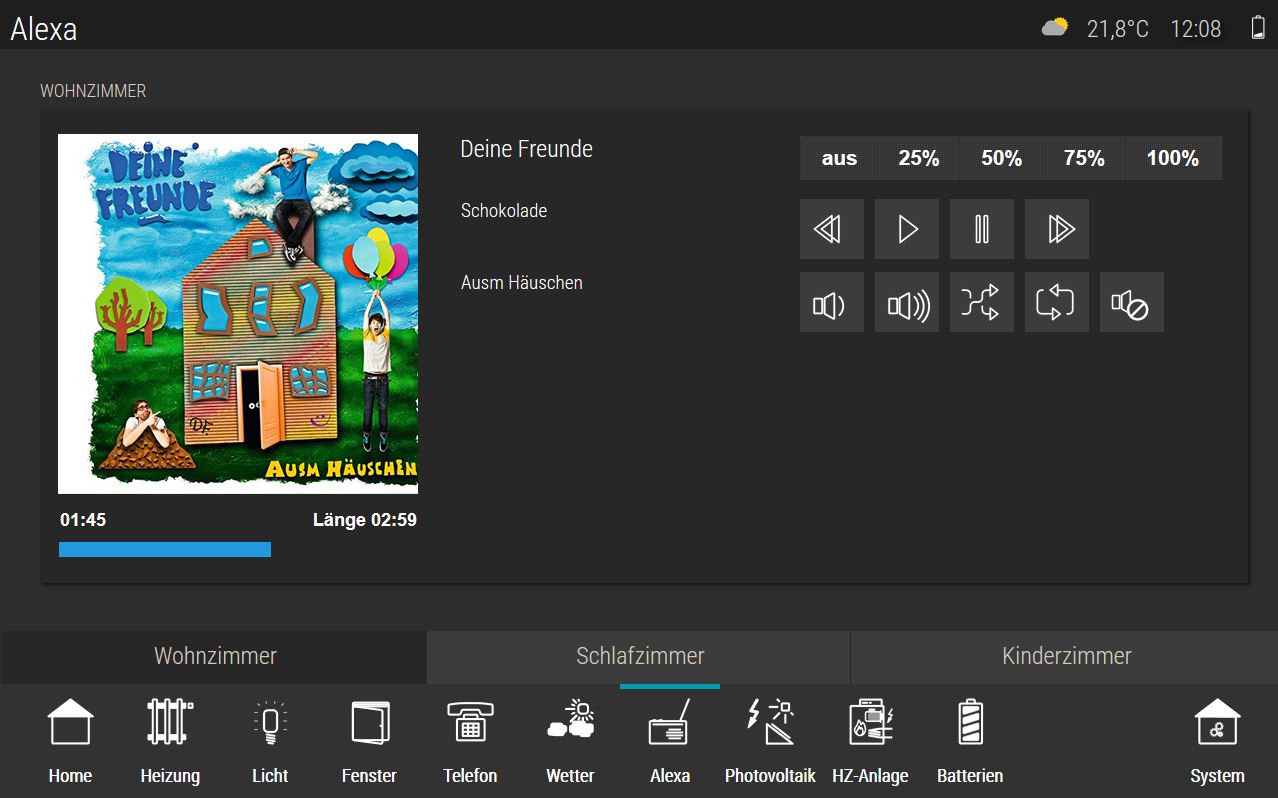Click the album name Ausm Häuschen text
The width and height of the screenshot is (1278, 798).
coord(522,283)
